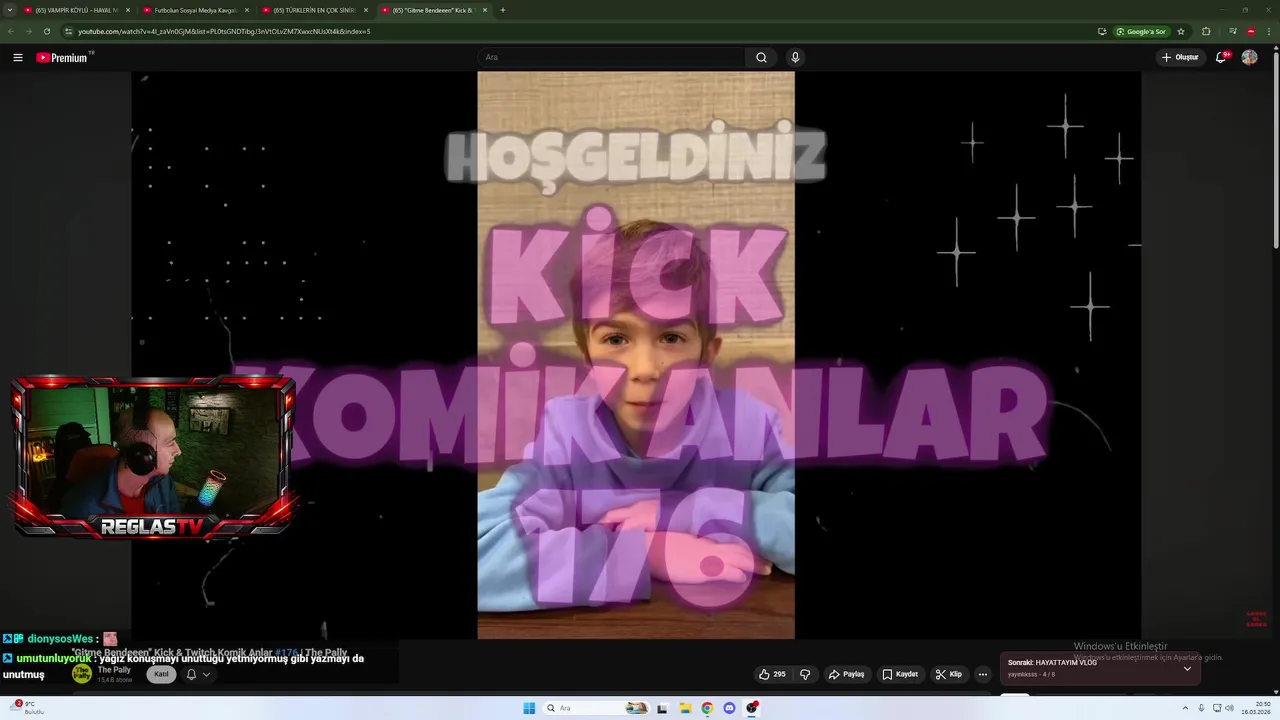The height and width of the screenshot is (720, 1280).
Task: Expand the tab search dropdown arrow
Action: [x=9, y=10]
